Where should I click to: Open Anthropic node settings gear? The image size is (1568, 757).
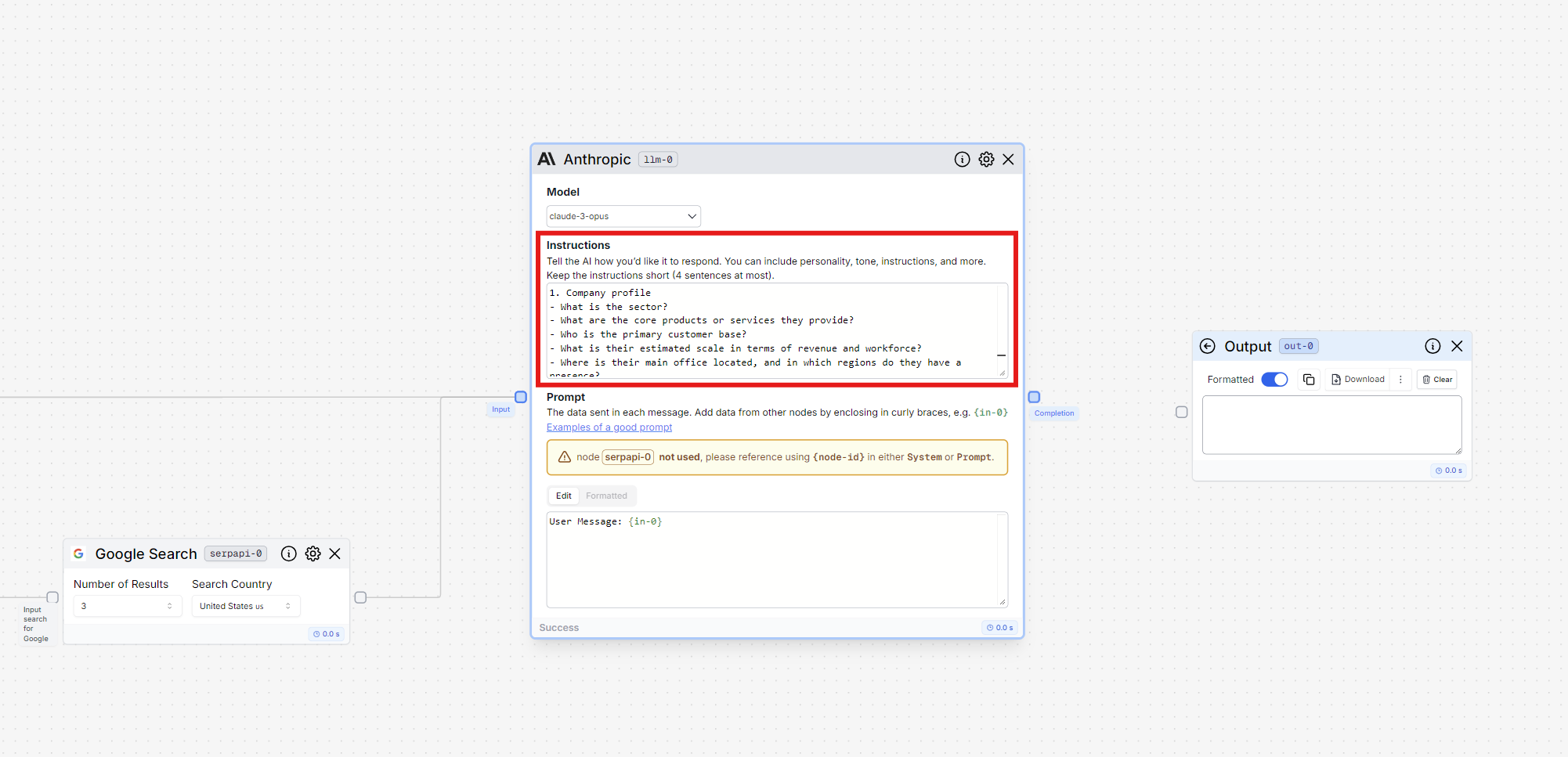[986, 160]
